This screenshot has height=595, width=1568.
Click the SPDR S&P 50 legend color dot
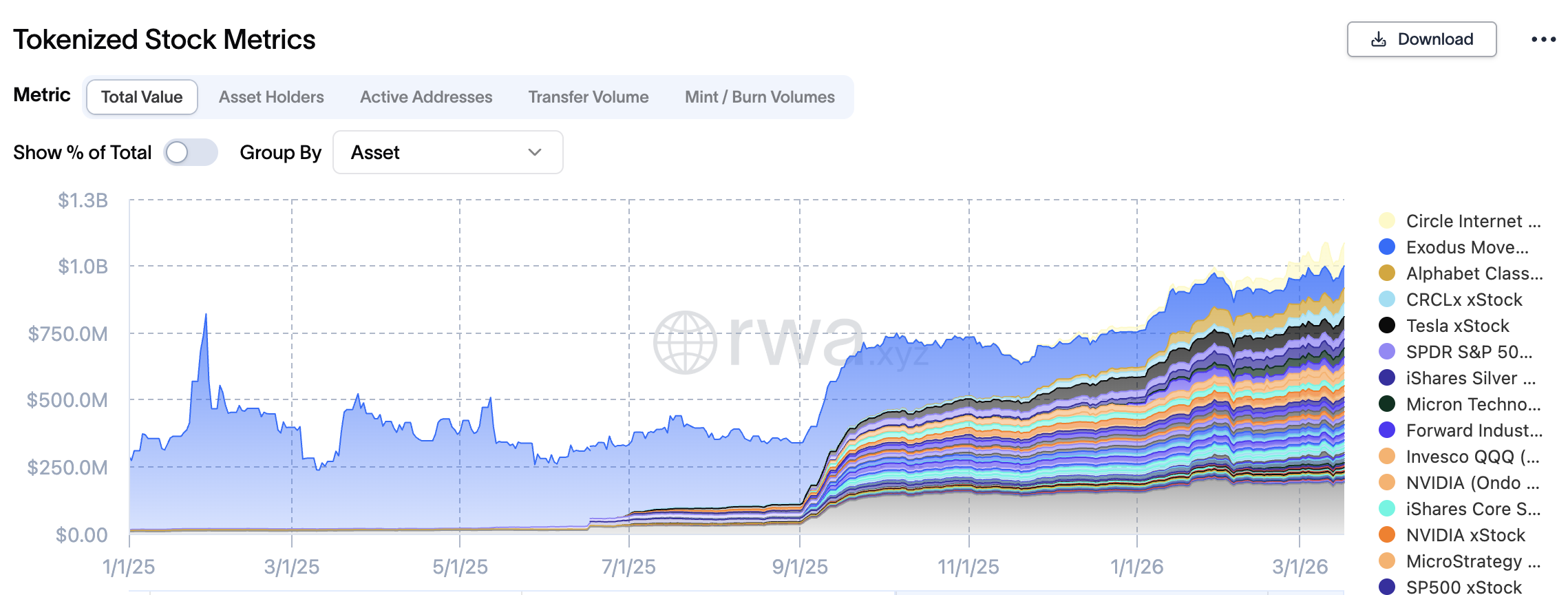tap(1387, 352)
